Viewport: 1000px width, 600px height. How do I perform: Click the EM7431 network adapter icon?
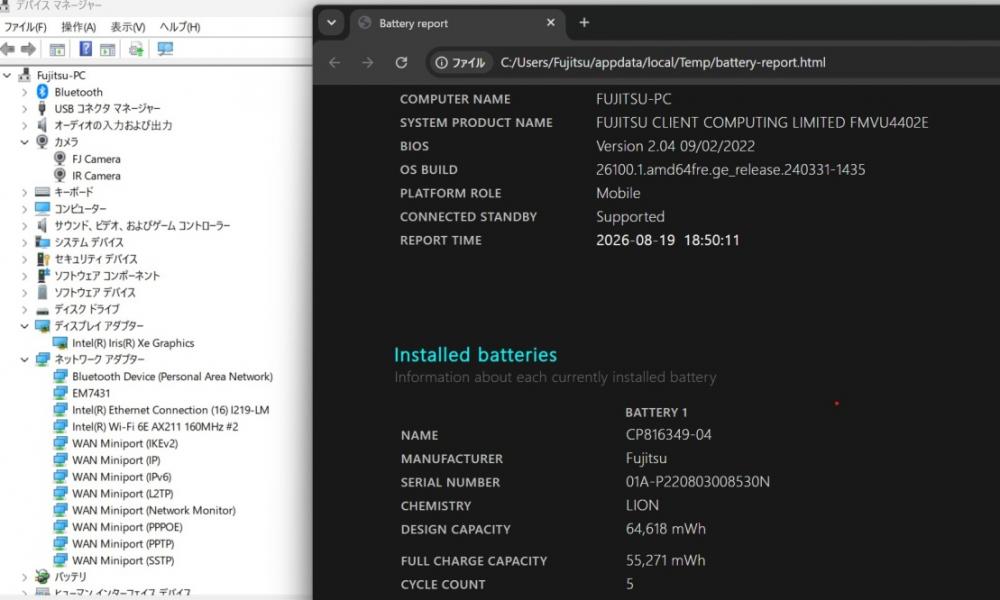61,393
